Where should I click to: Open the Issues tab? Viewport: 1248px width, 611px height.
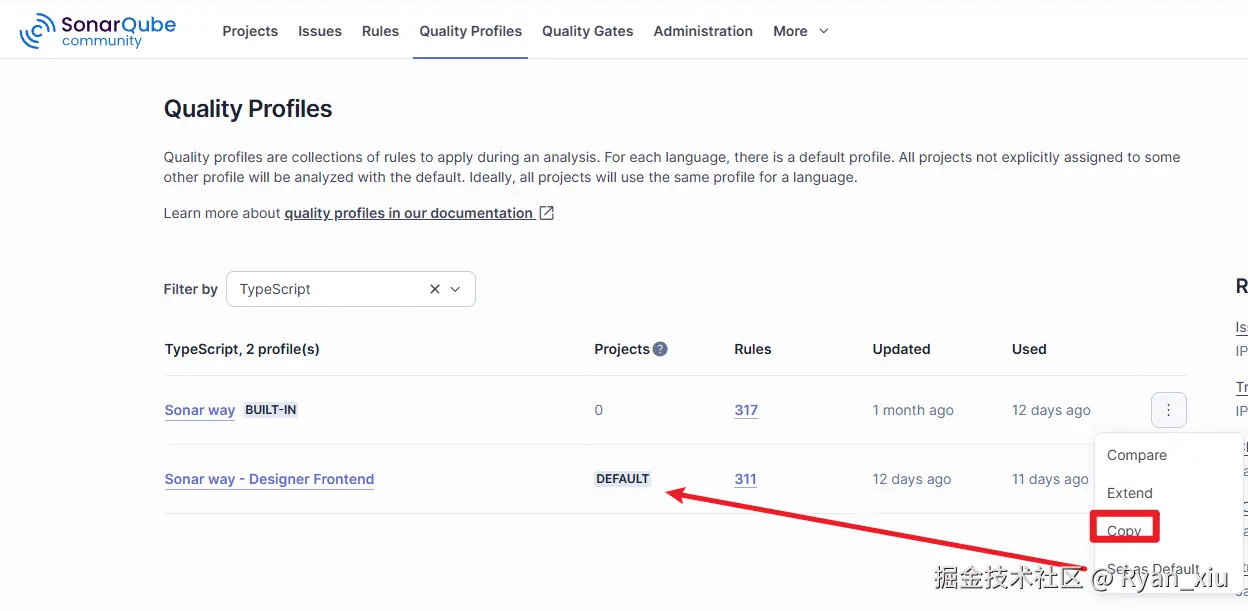click(320, 31)
